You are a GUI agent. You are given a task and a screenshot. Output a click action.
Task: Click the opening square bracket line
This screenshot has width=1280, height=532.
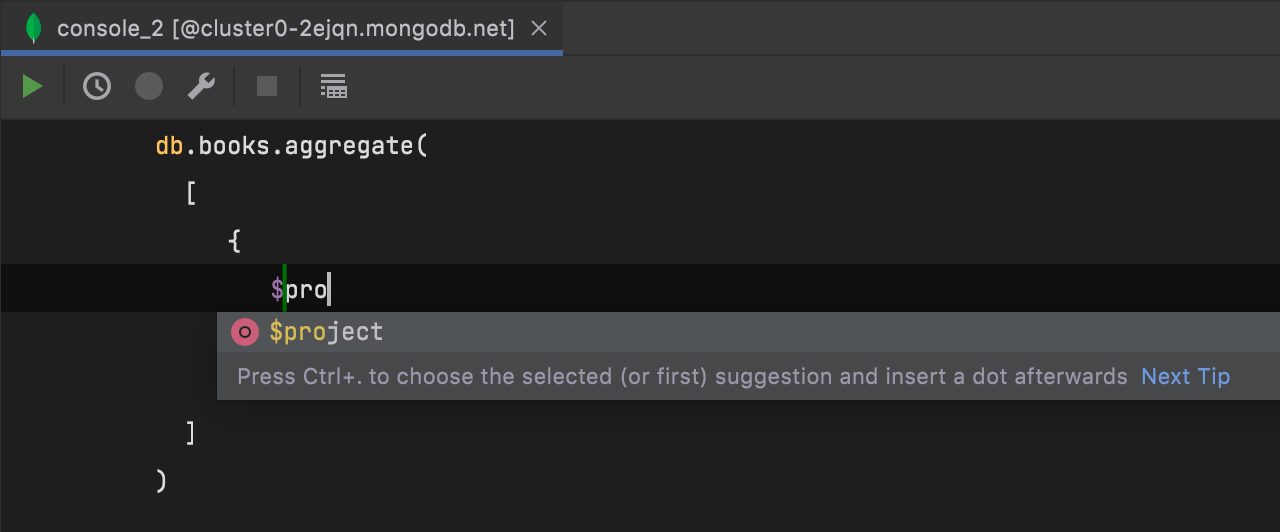pos(191,193)
